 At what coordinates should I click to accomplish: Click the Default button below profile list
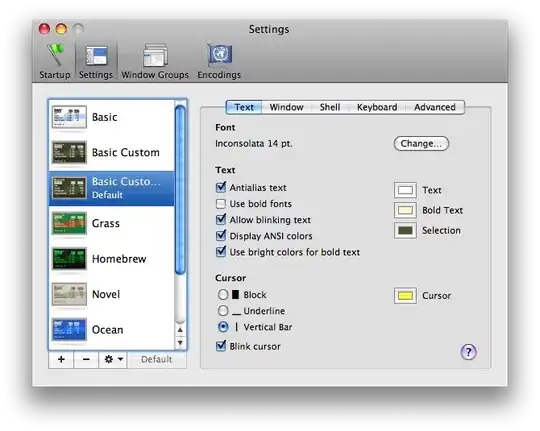click(x=157, y=359)
